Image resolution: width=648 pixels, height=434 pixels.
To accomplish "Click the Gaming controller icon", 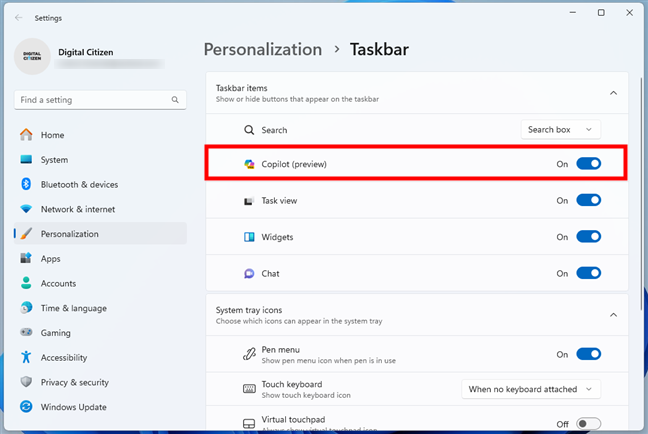I will (26, 332).
